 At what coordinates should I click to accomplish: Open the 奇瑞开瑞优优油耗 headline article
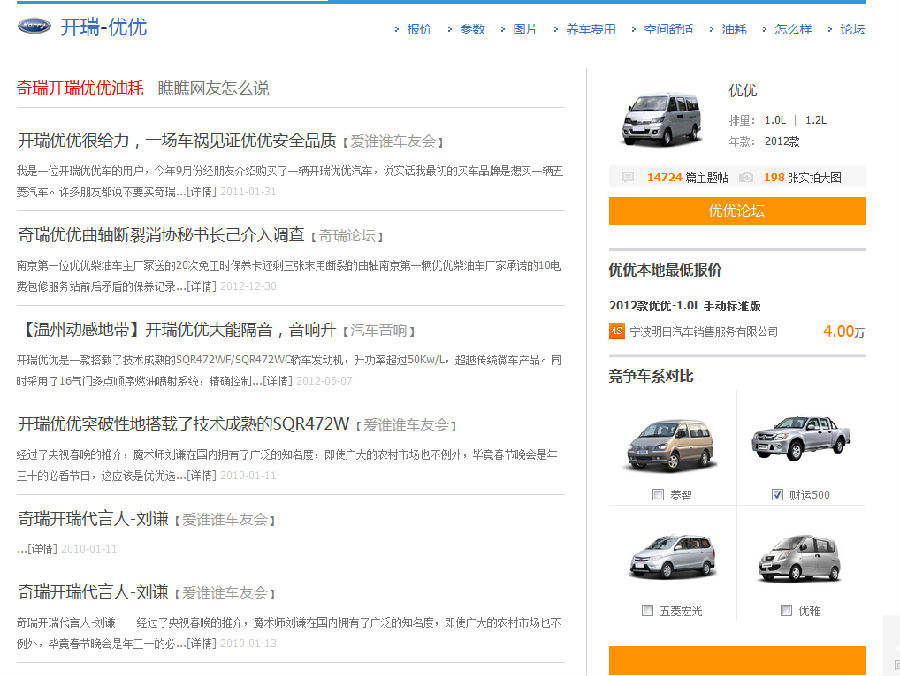[80, 87]
